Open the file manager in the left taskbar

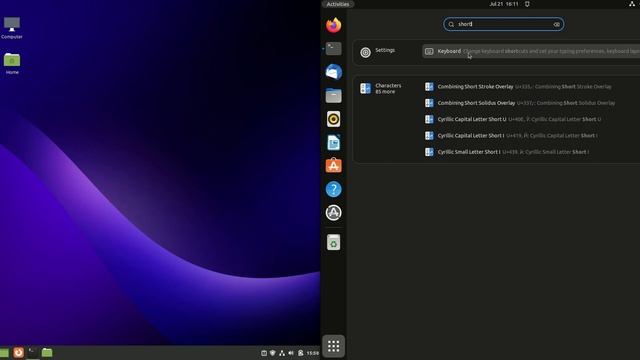click(x=47, y=352)
